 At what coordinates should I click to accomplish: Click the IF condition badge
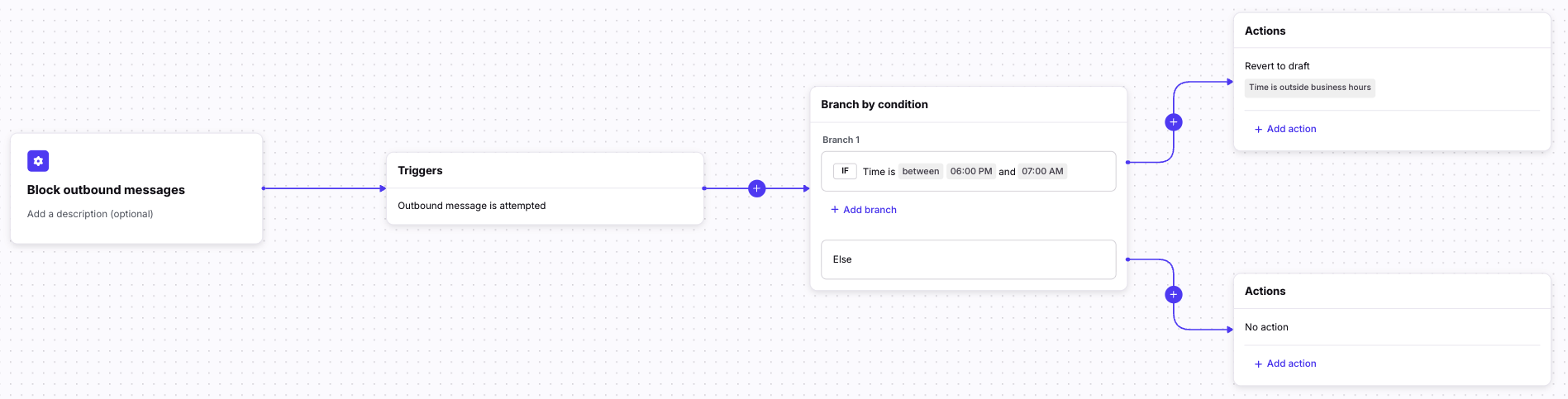[845, 171]
